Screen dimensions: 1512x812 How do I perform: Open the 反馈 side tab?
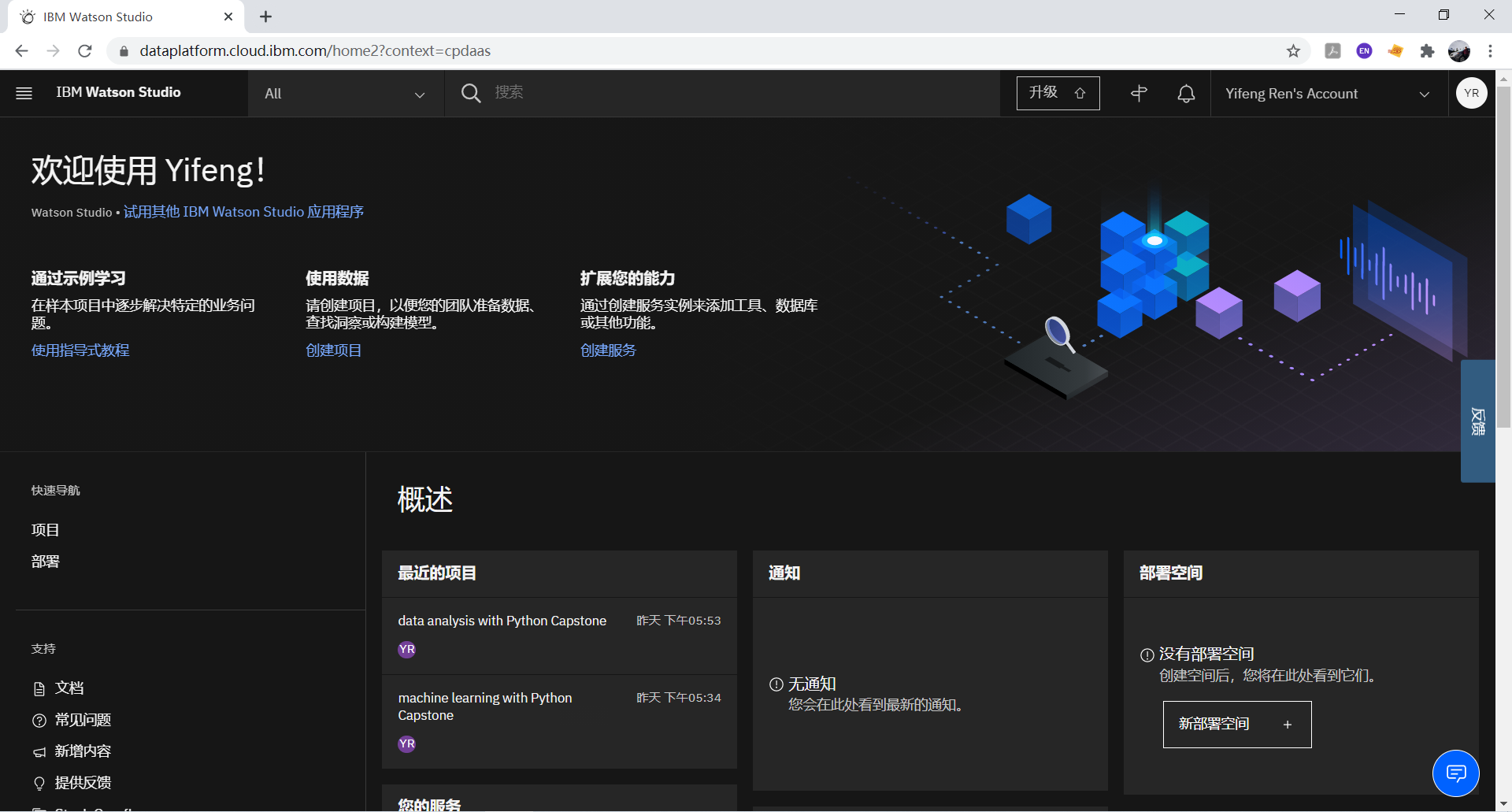click(x=1478, y=421)
